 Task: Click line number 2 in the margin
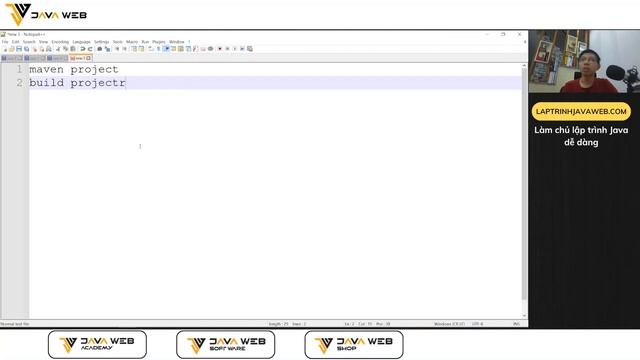click(20, 83)
